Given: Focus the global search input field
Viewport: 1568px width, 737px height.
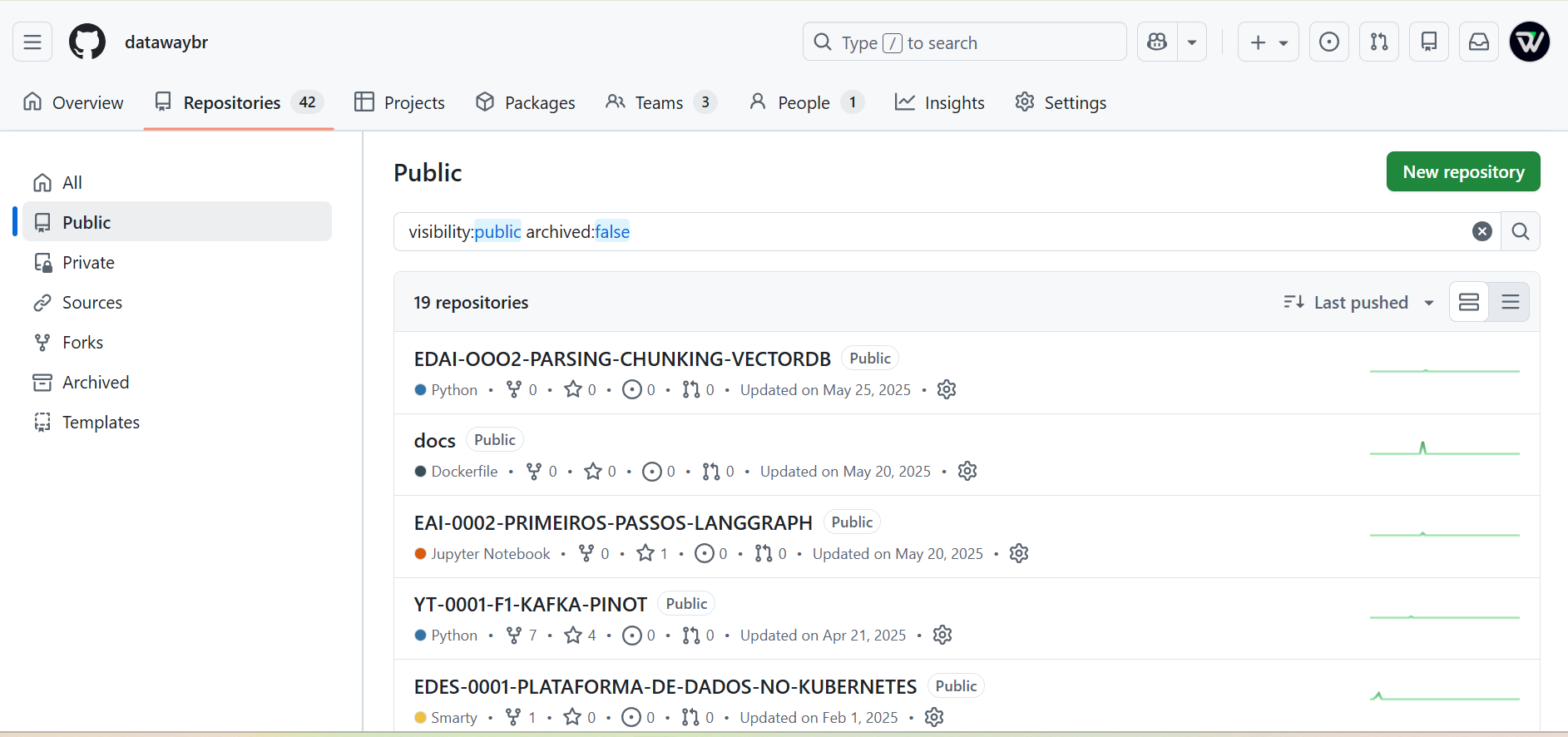Looking at the screenshot, I should click(965, 42).
